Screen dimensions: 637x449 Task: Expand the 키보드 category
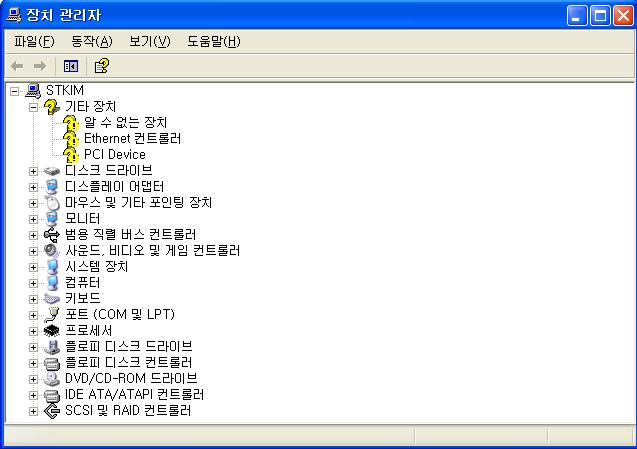tap(33, 299)
